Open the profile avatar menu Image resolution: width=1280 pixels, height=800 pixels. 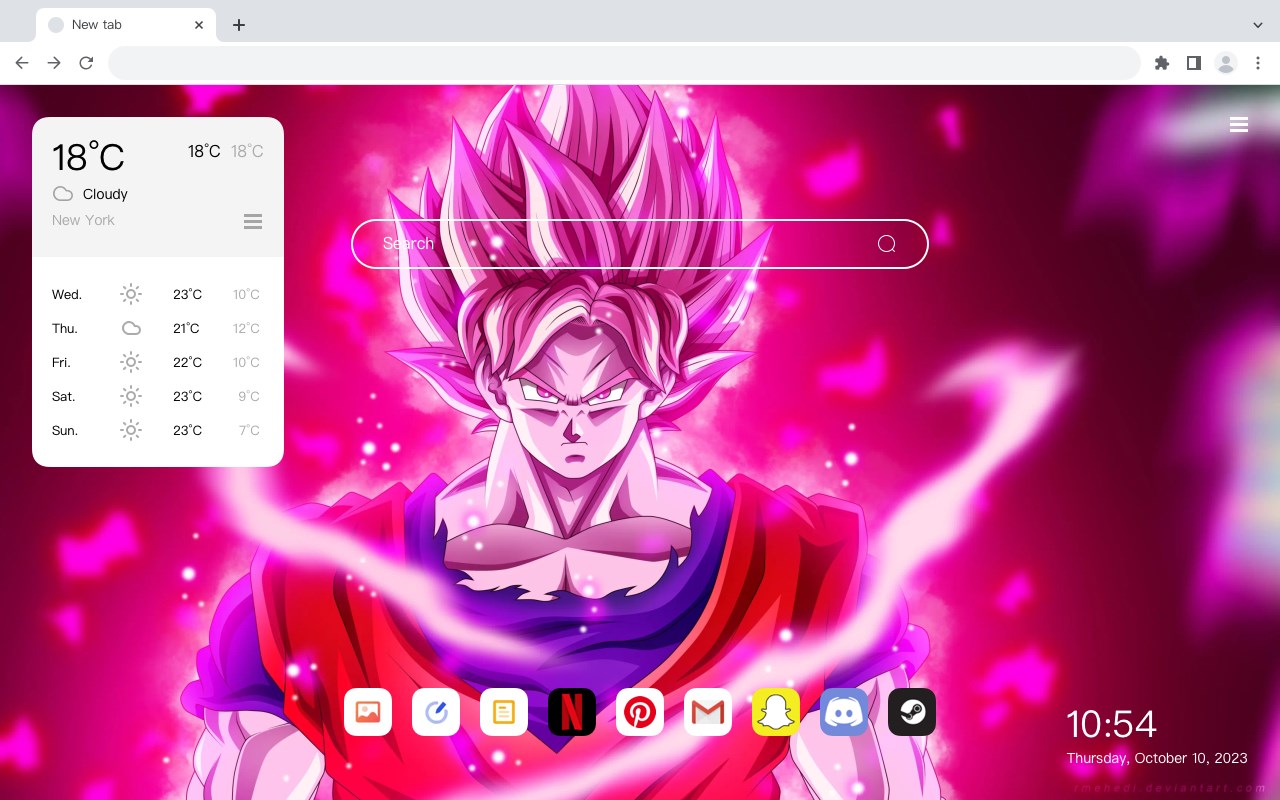tap(1226, 63)
